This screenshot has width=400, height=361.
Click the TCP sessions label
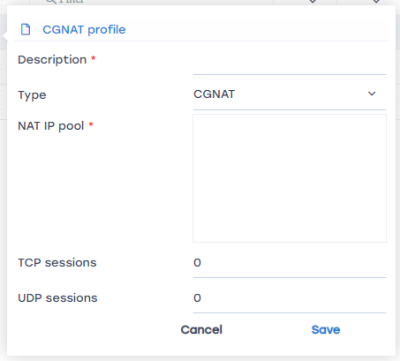(57, 263)
